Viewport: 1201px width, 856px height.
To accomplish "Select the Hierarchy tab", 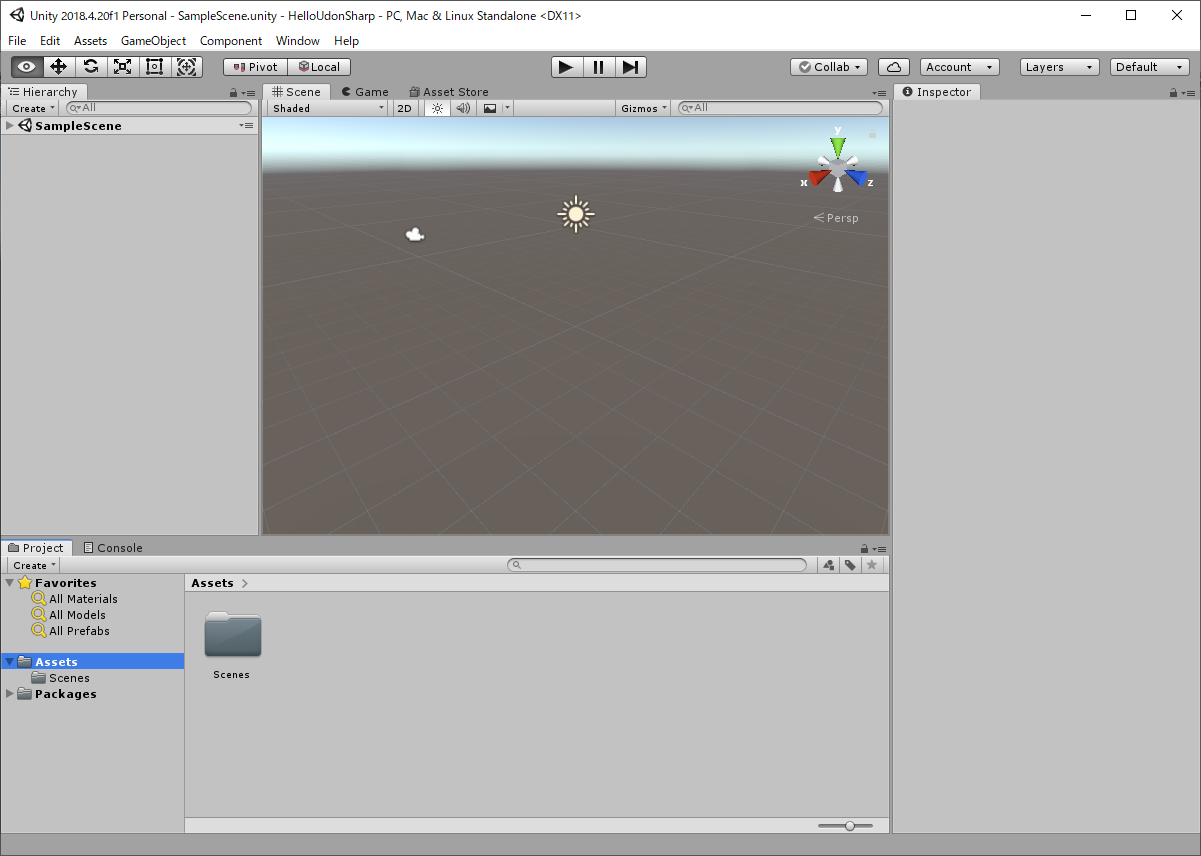I will 43,92.
